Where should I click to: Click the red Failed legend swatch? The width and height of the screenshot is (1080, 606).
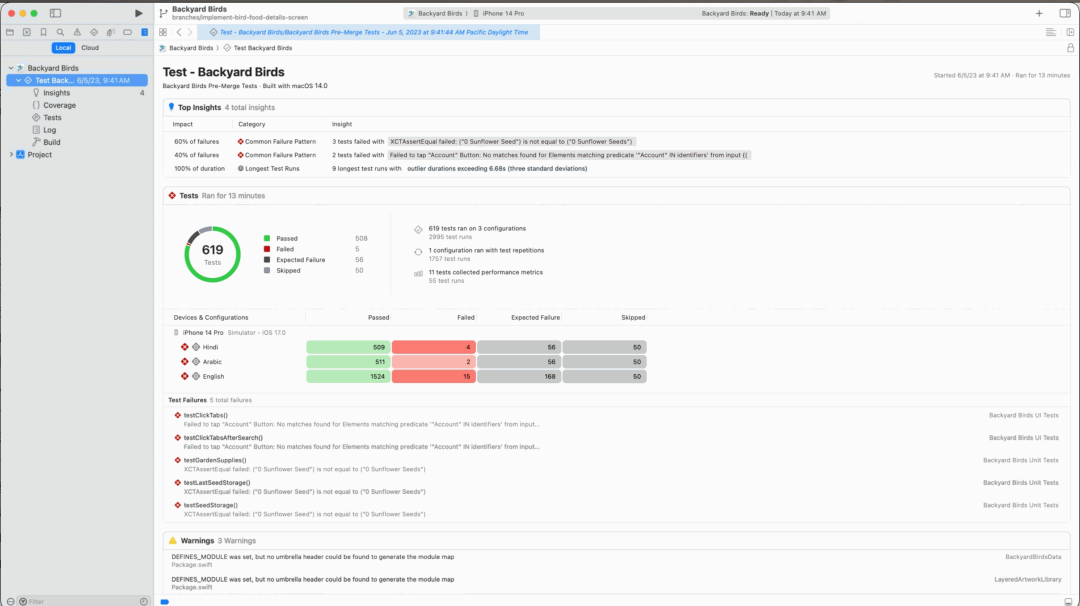click(x=267, y=249)
